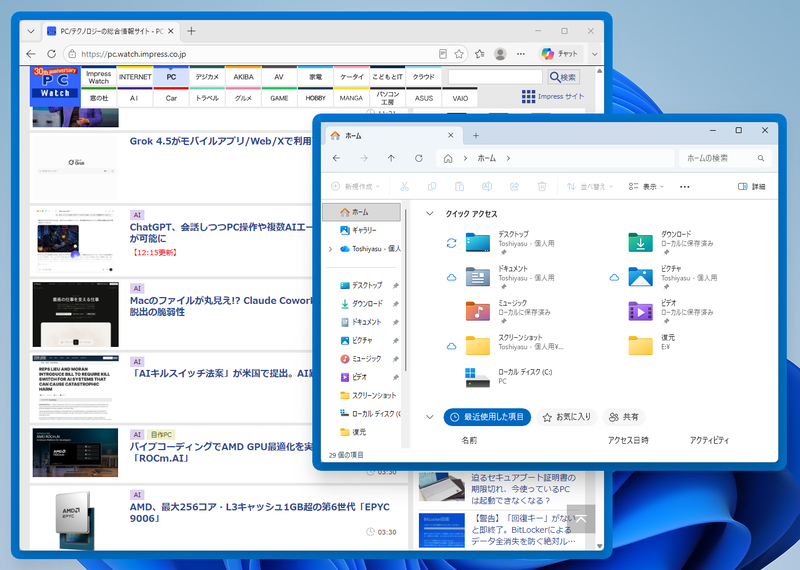Open the MANGA category tab
The image size is (800, 570).
351,98
